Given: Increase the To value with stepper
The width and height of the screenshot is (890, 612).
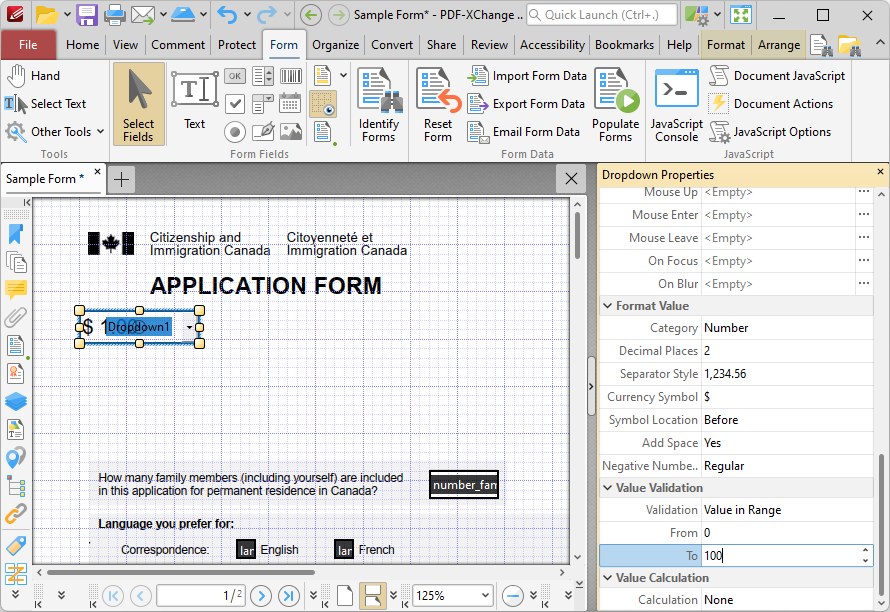Looking at the screenshot, I should [x=865, y=550].
